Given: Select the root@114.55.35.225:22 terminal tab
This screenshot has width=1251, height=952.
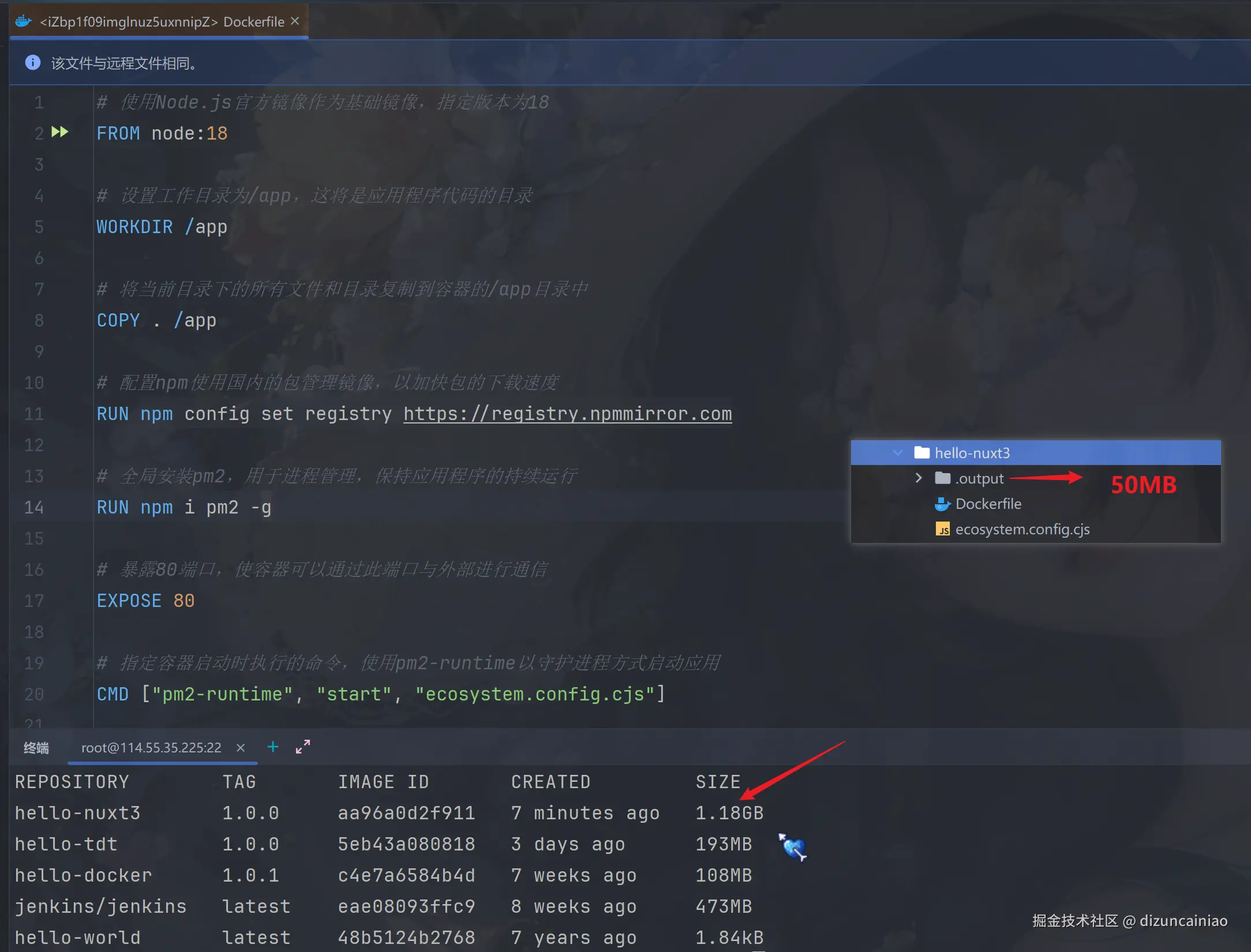Looking at the screenshot, I should pos(151,748).
